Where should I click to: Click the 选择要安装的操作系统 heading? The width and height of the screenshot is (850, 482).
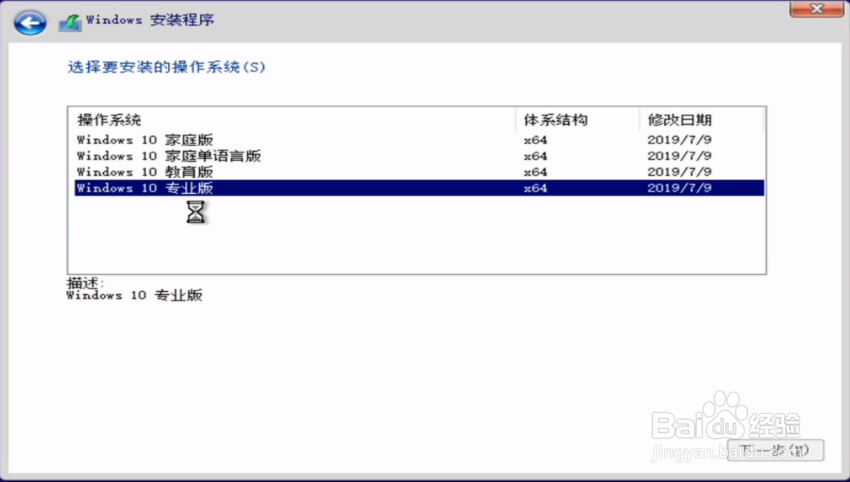166,67
